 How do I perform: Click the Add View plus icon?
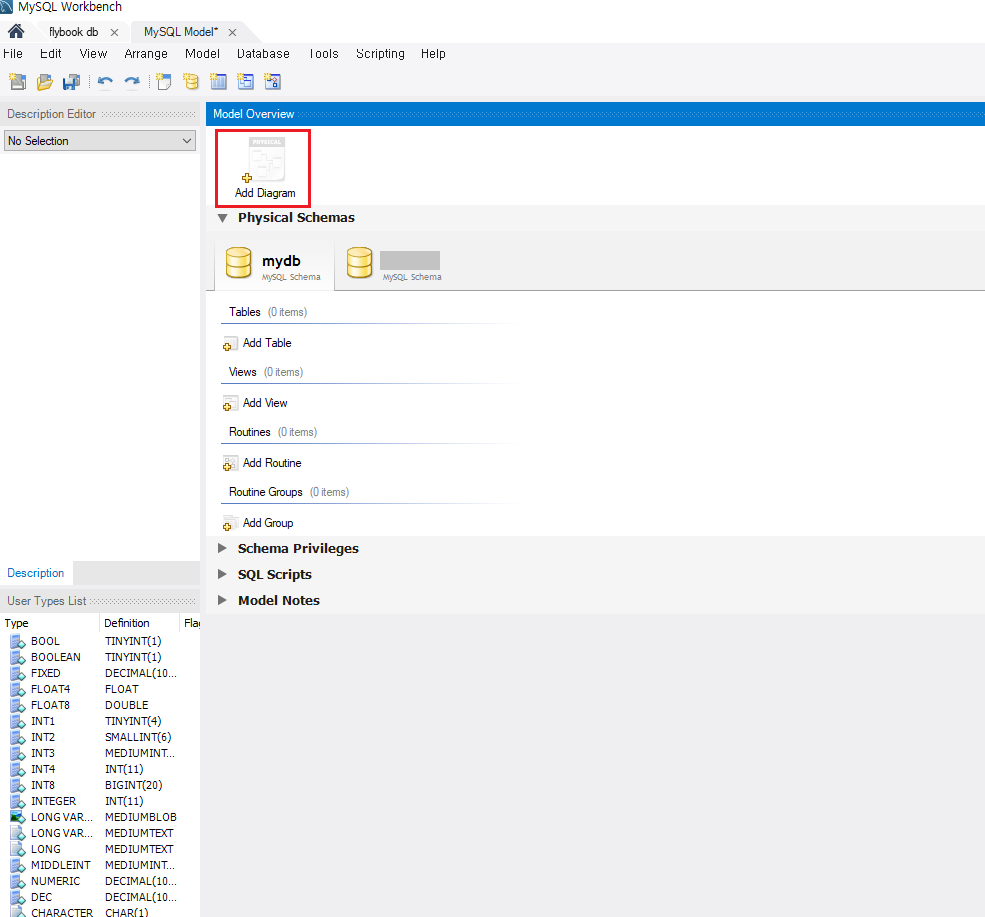(x=229, y=403)
